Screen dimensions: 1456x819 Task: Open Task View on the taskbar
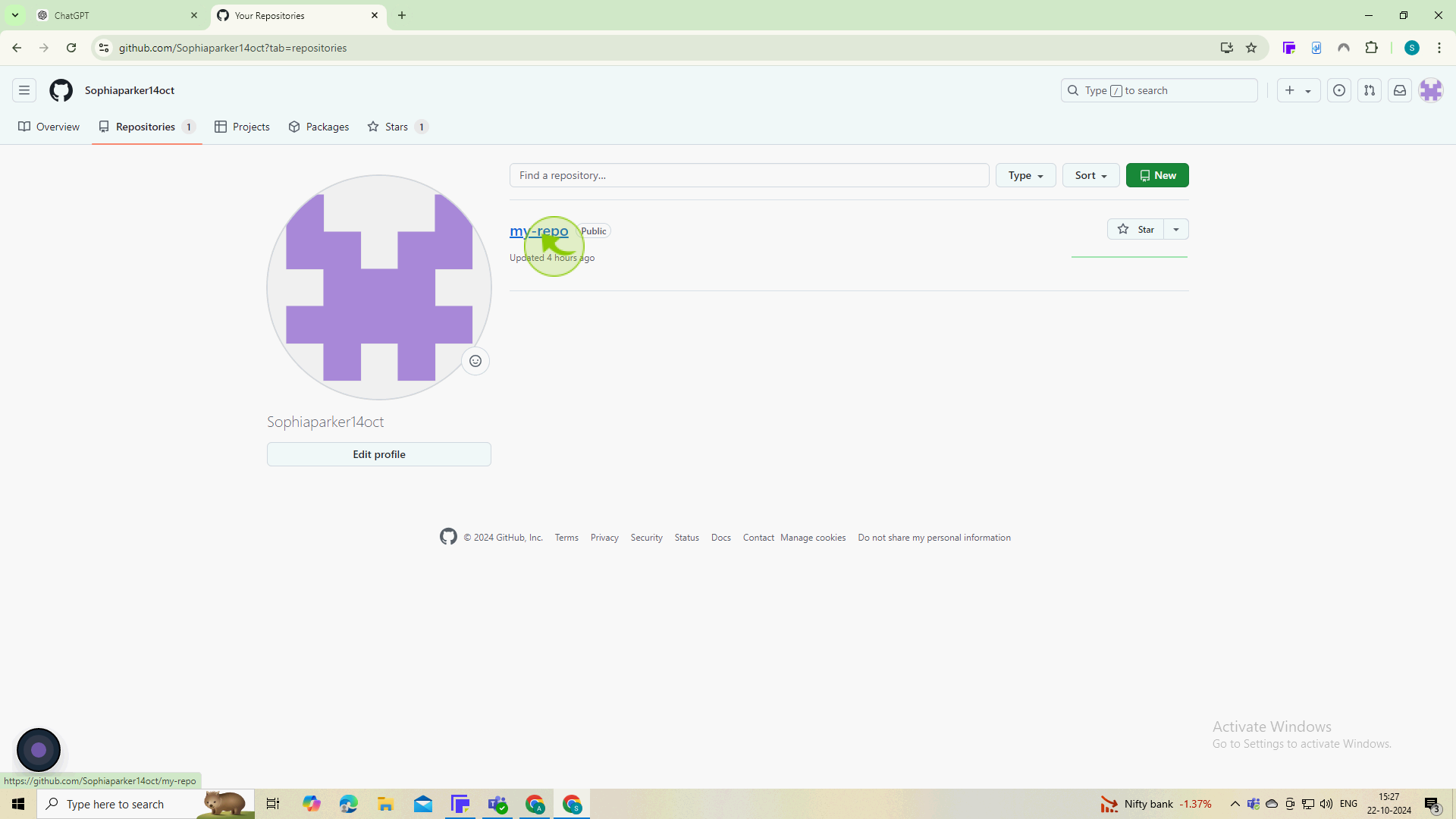point(273,804)
